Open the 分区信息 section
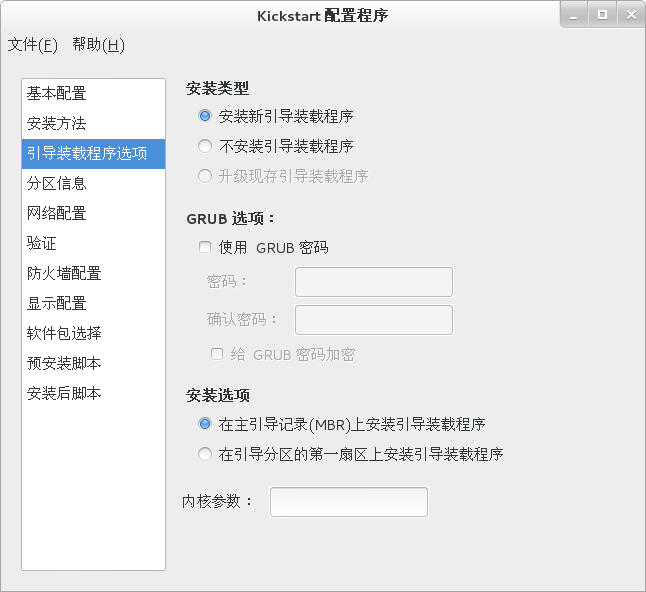 pyautogui.click(x=94, y=184)
